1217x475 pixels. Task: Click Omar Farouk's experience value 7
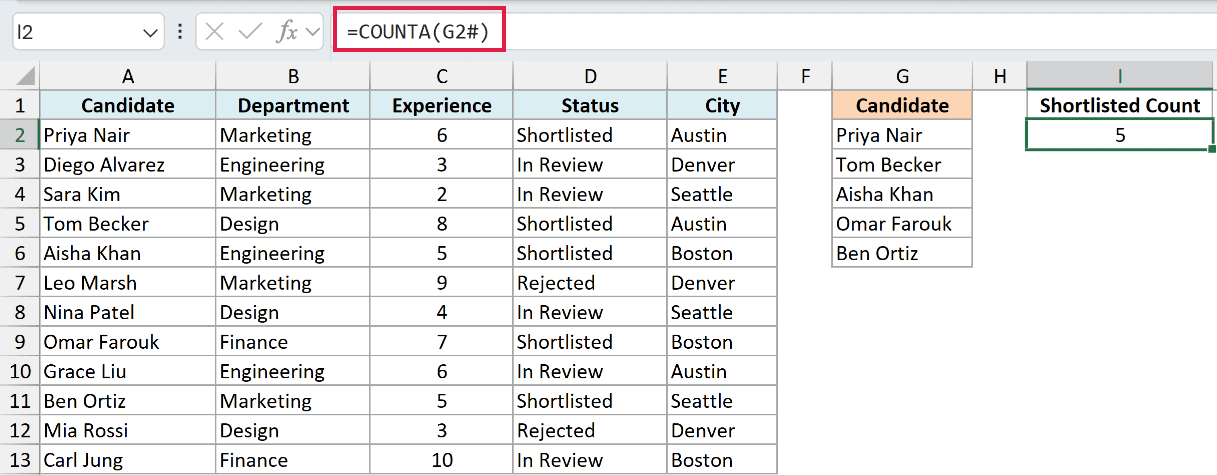point(442,342)
